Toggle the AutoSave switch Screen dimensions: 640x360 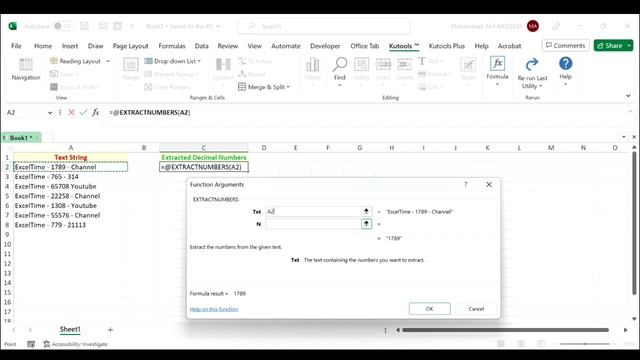tap(62, 26)
